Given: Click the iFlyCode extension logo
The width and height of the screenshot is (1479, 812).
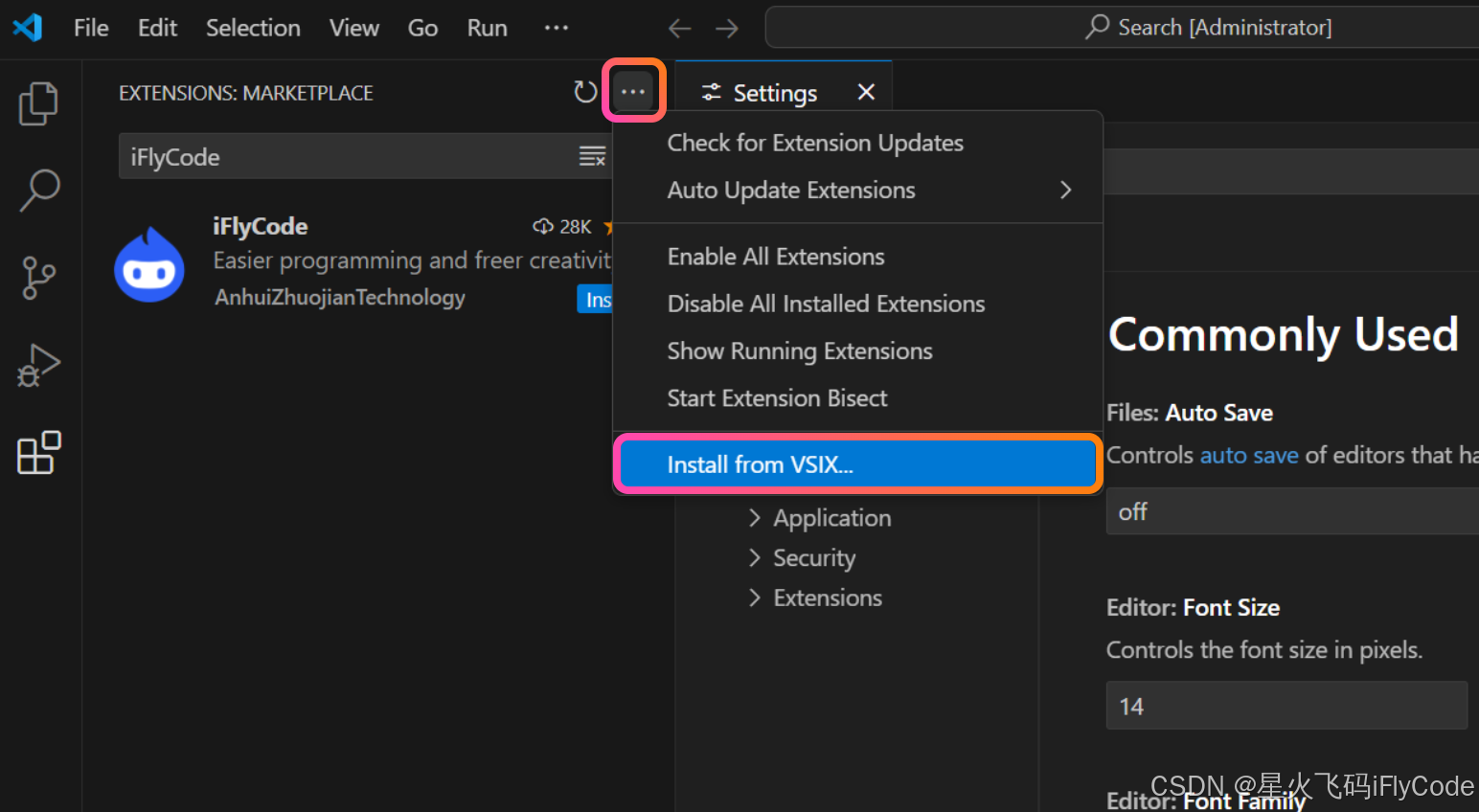Looking at the screenshot, I should 149,265.
